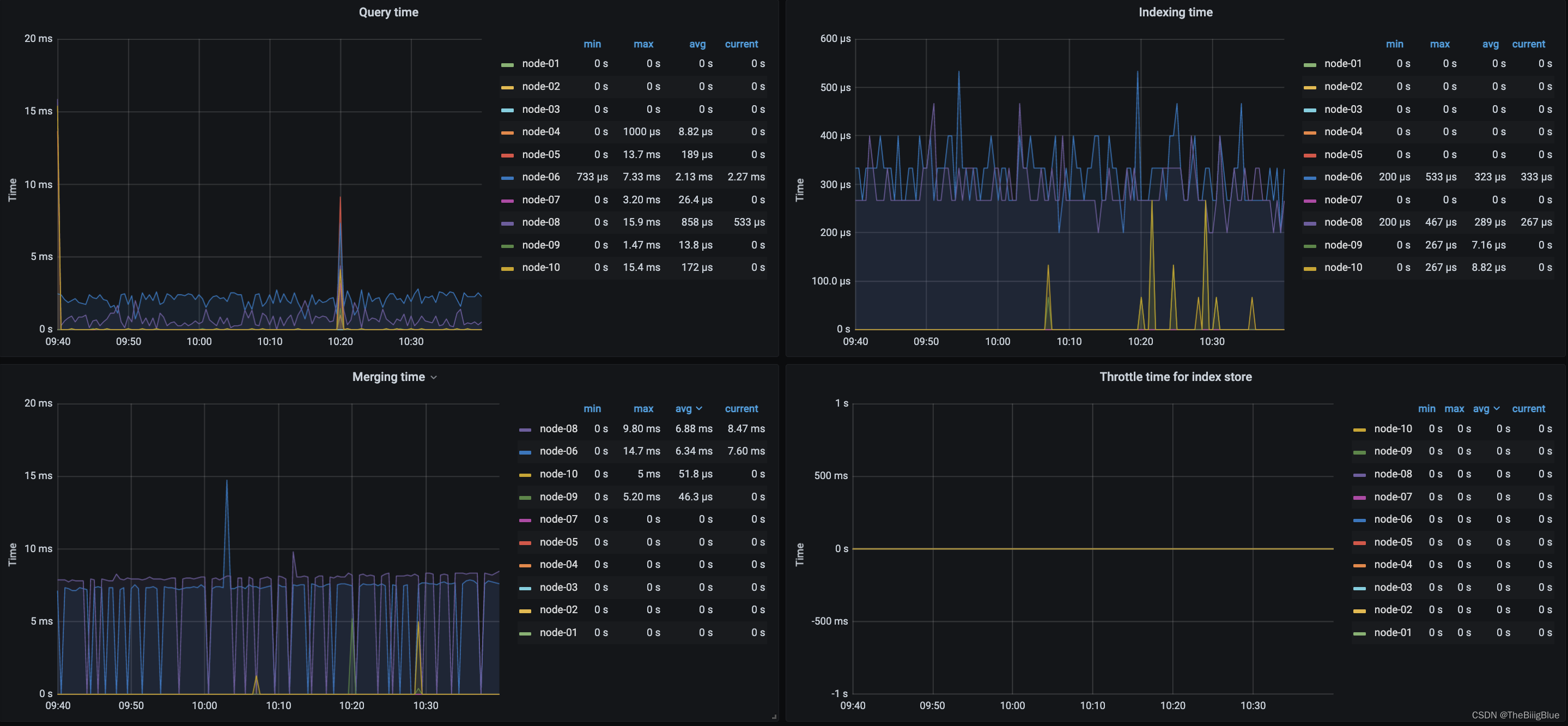Sort Query time legend by max column
The image size is (1568, 726).
[643, 44]
